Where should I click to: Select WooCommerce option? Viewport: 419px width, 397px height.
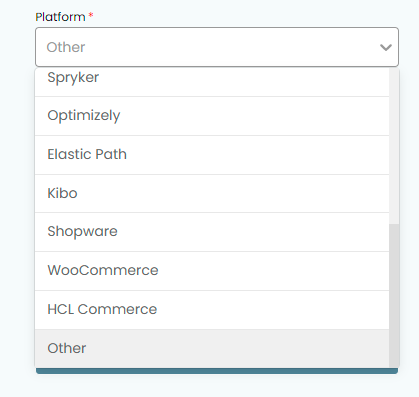(x=212, y=271)
